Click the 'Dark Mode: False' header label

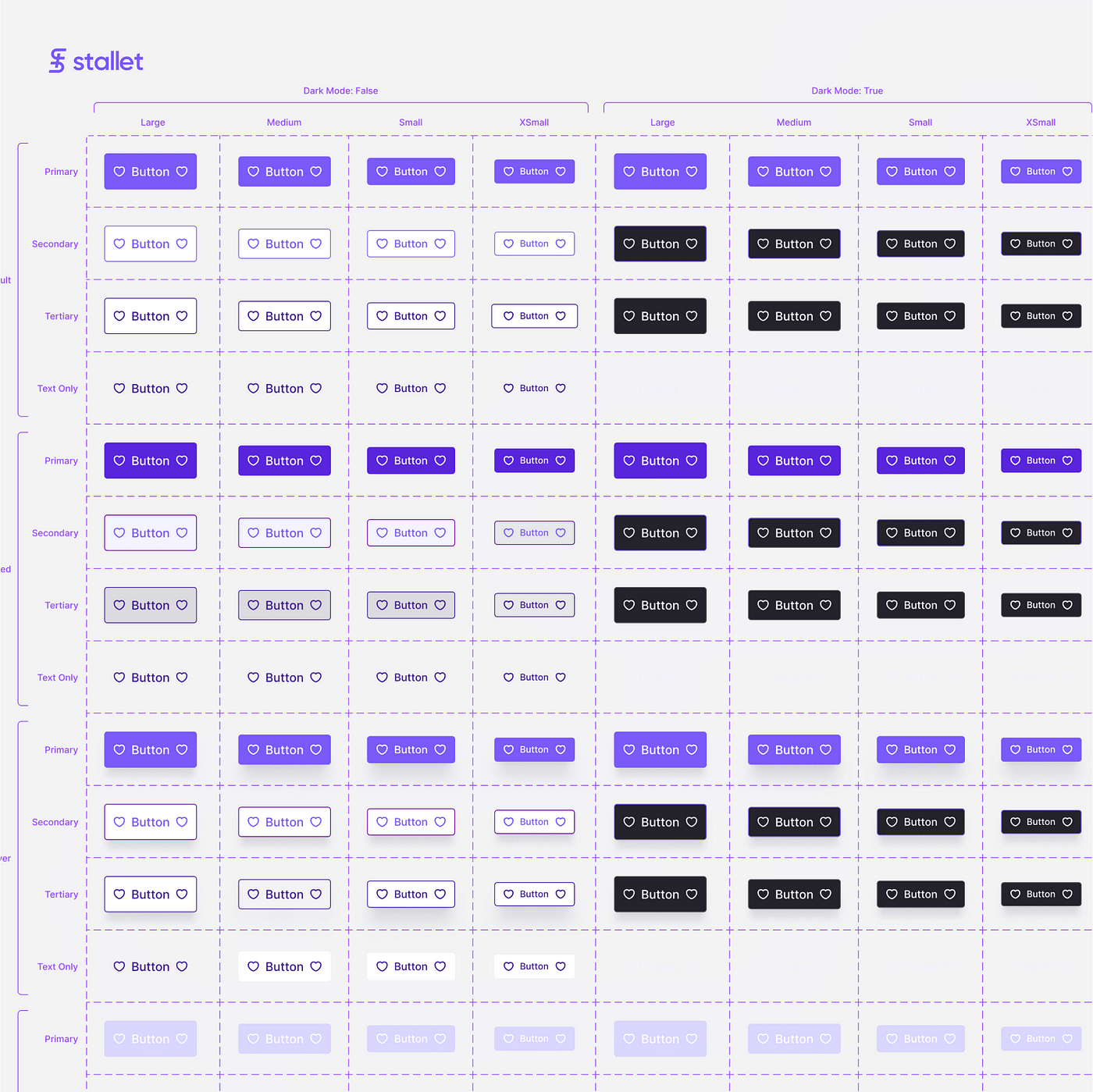340,91
